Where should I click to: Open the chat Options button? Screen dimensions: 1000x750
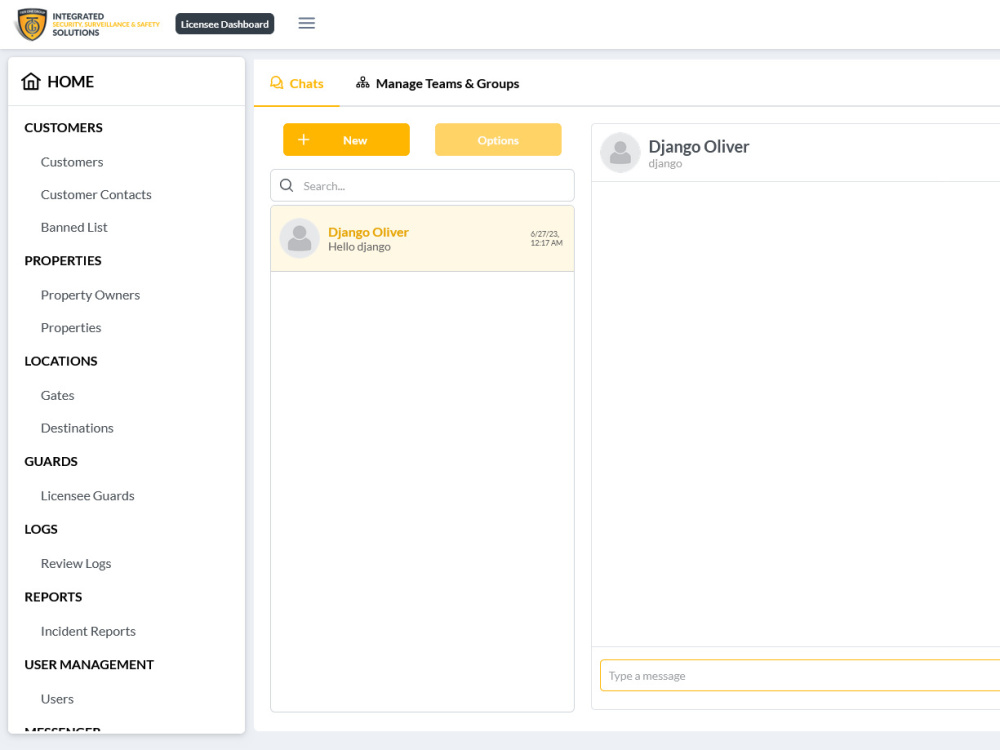click(x=498, y=140)
